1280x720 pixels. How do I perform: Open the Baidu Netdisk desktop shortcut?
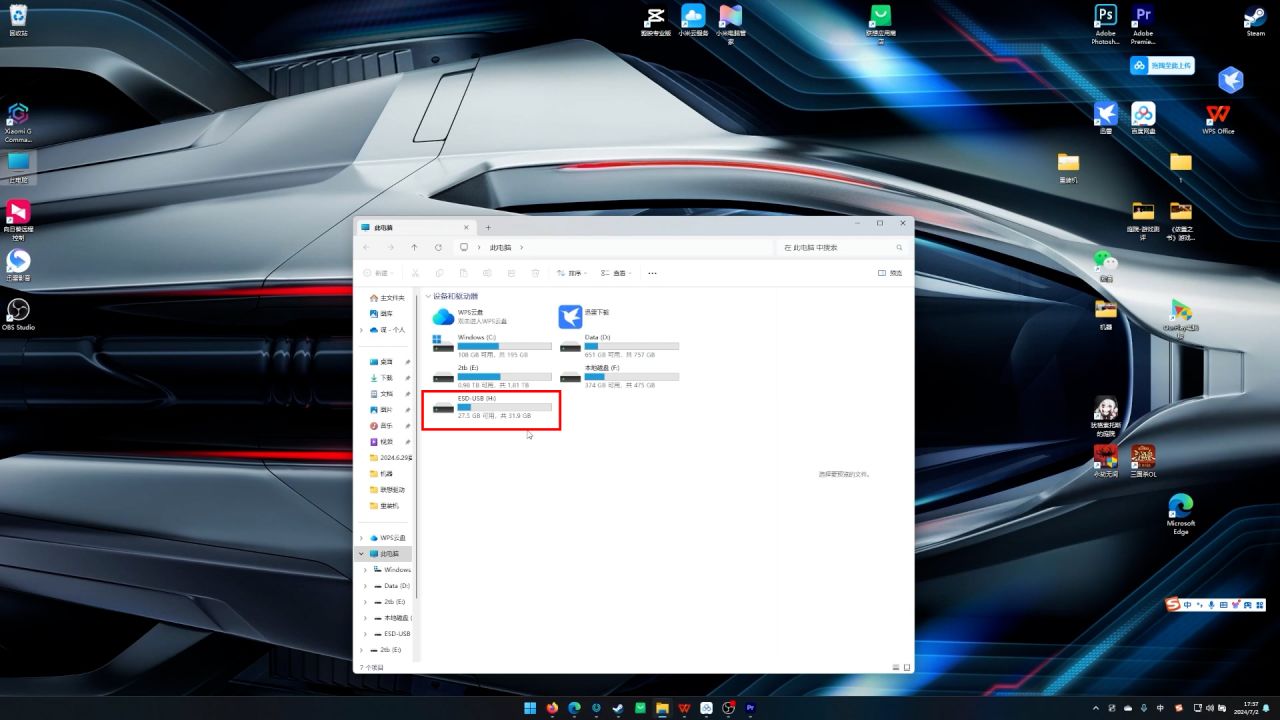click(x=1143, y=118)
